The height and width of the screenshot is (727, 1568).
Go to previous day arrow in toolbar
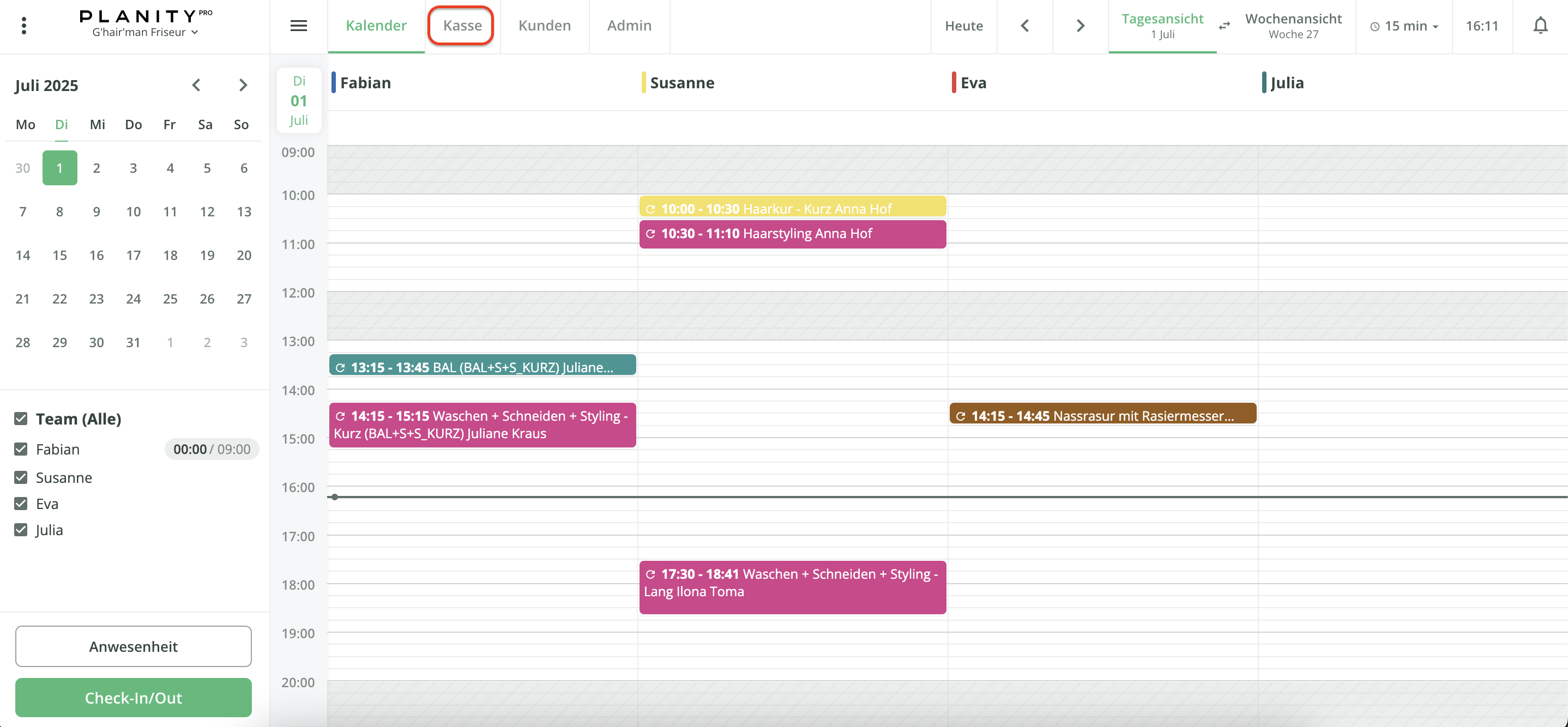pyautogui.click(x=1025, y=26)
